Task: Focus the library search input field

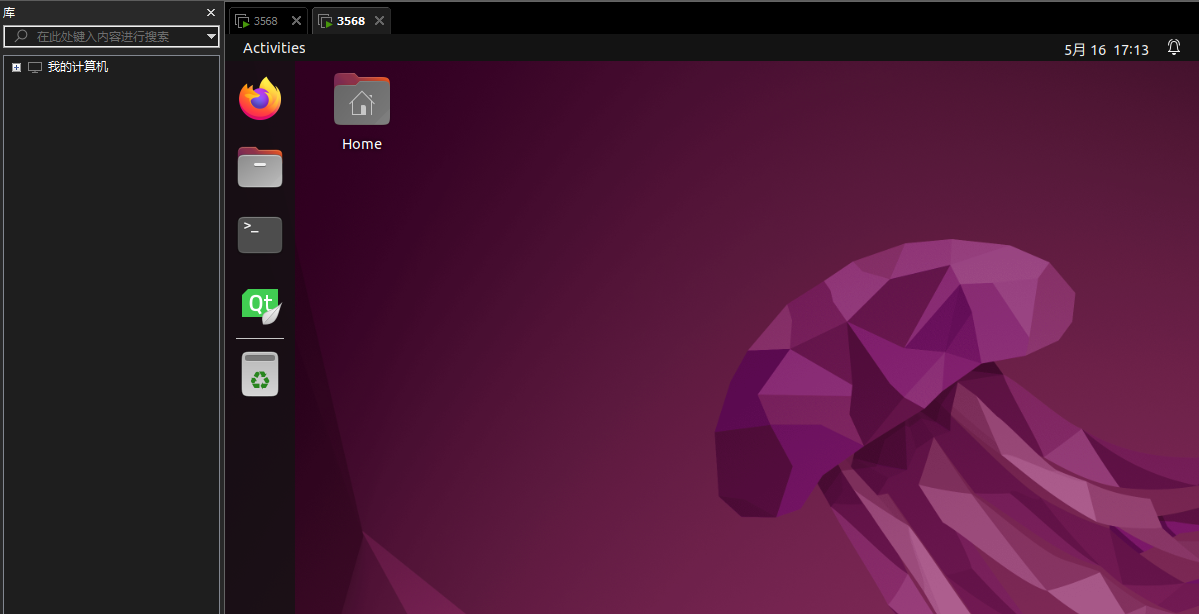Action: (112, 36)
